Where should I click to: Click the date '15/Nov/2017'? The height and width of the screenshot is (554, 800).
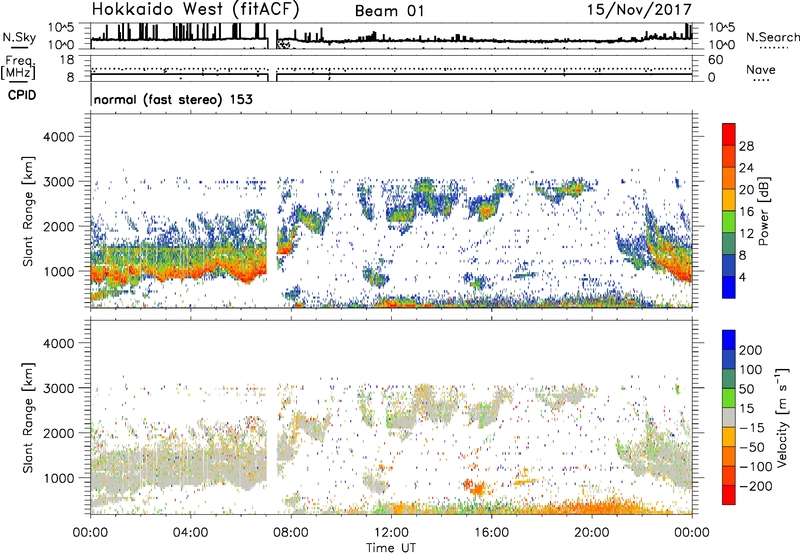(639, 9)
